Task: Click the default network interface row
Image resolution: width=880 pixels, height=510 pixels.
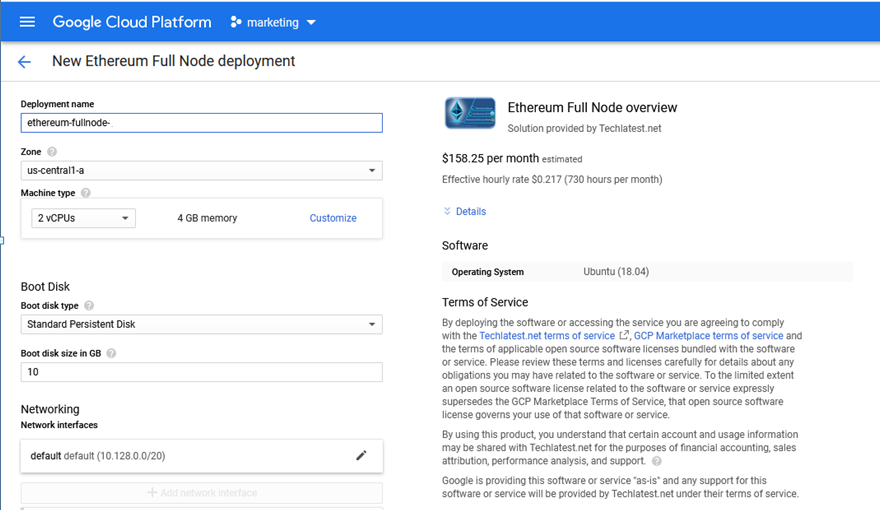Action: click(x=201, y=456)
